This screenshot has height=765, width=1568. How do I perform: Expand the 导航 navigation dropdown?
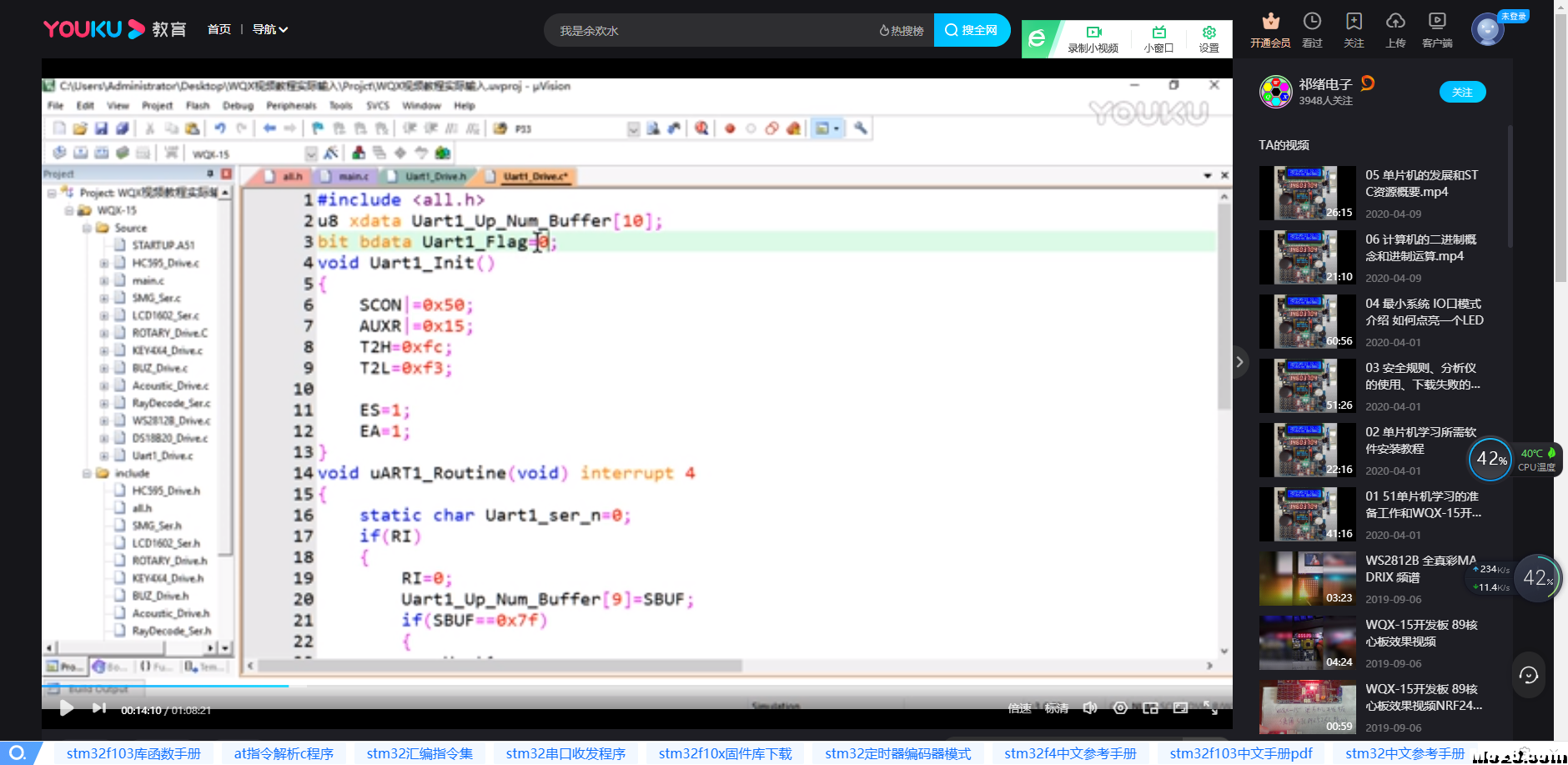pos(270,29)
